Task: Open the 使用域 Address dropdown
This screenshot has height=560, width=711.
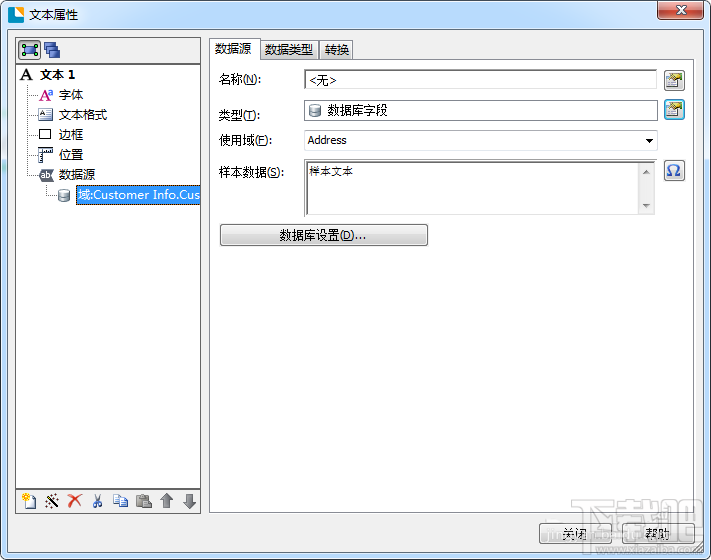Action: (481, 141)
